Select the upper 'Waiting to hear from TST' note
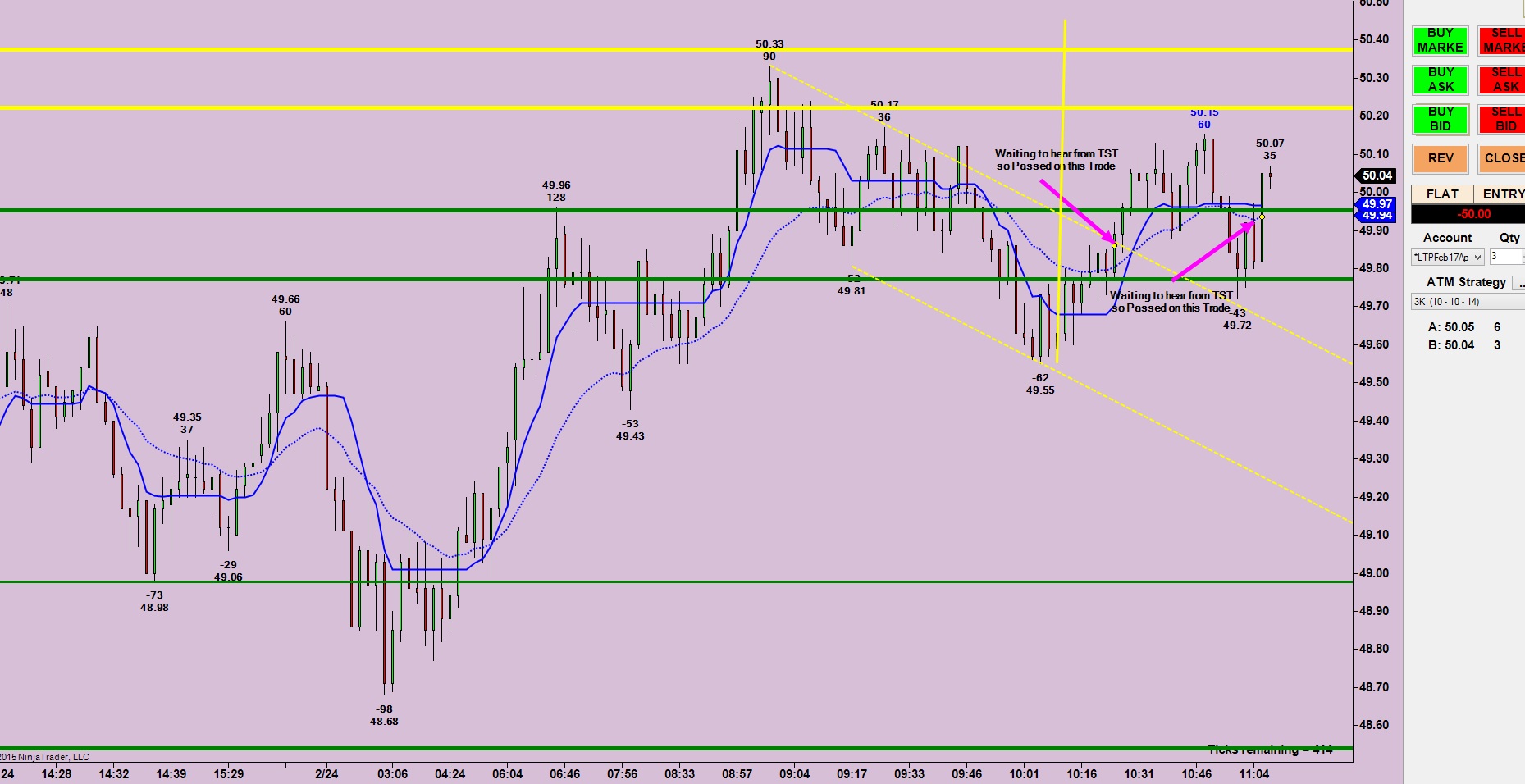This screenshot has width=1525, height=784. 1057,160
